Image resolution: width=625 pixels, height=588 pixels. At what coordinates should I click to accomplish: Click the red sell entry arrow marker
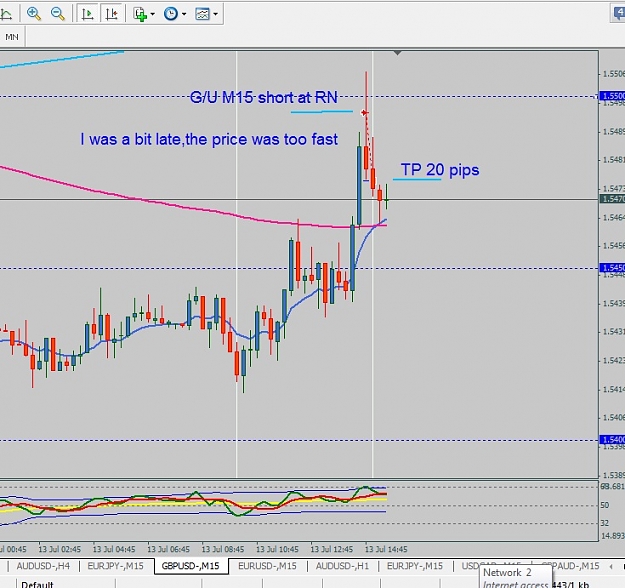tap(364, 113)
